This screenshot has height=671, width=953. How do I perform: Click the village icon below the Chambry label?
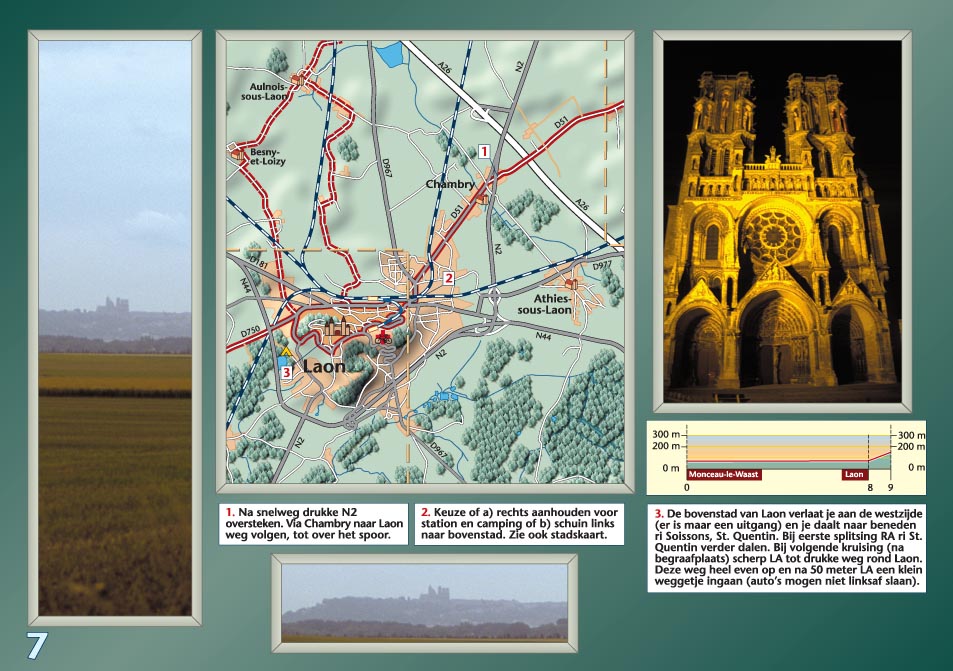pos(482,198)
